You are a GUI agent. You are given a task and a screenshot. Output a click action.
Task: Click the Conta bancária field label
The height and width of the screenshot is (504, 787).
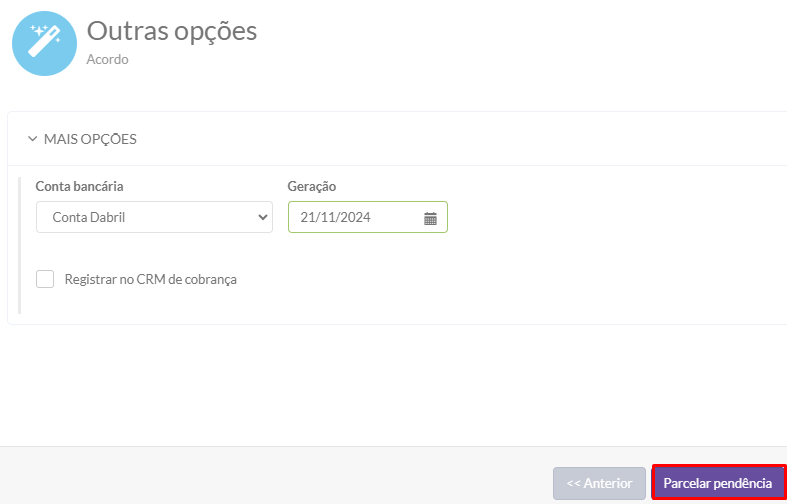[x=87, y=186]
